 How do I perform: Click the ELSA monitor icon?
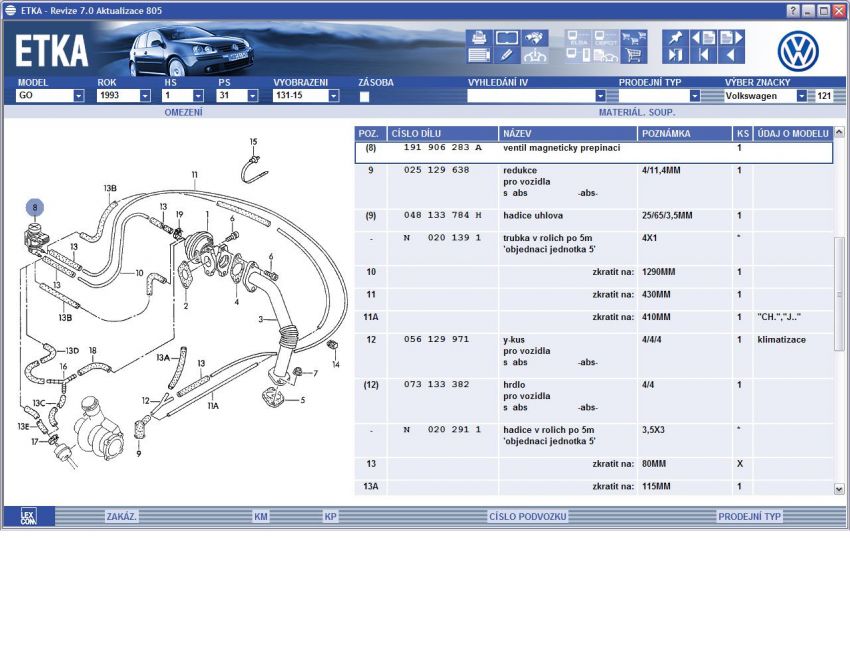tap(578, 38)
